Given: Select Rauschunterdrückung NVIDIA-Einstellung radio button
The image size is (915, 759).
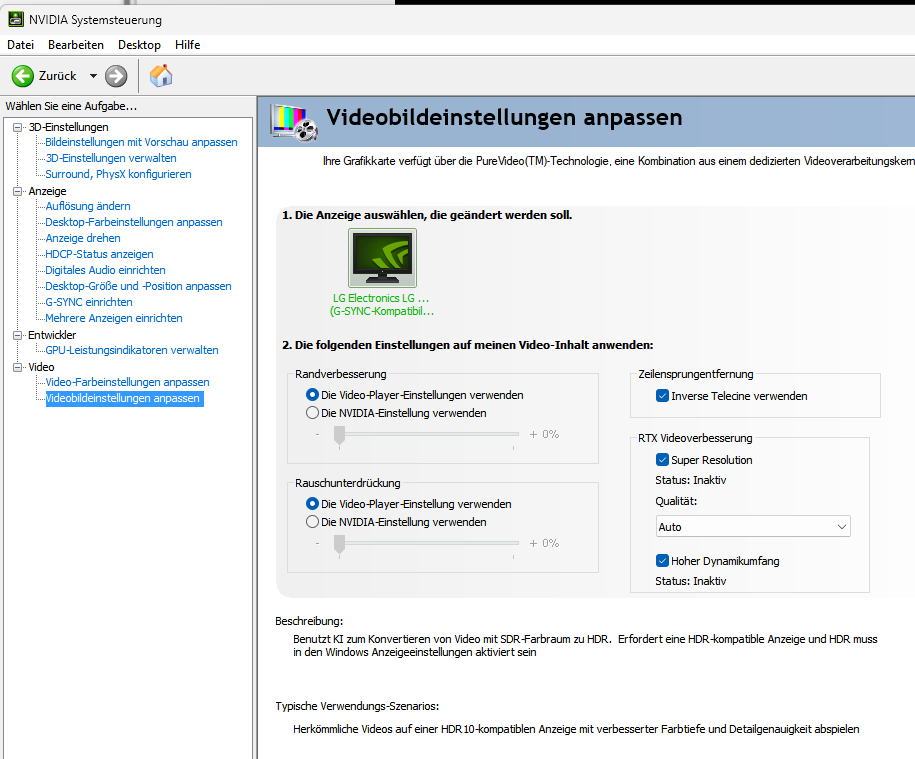Looking at the screenshot, I should (312, 522).
